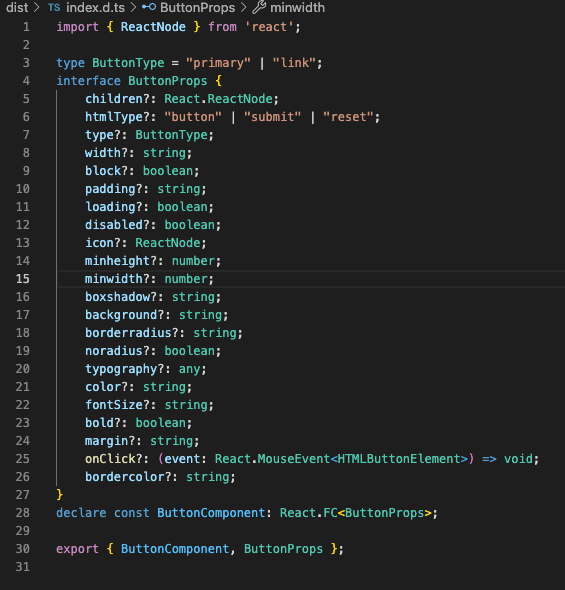Expand breadcrumb chevron after index.d.ts

pos(133,8)
